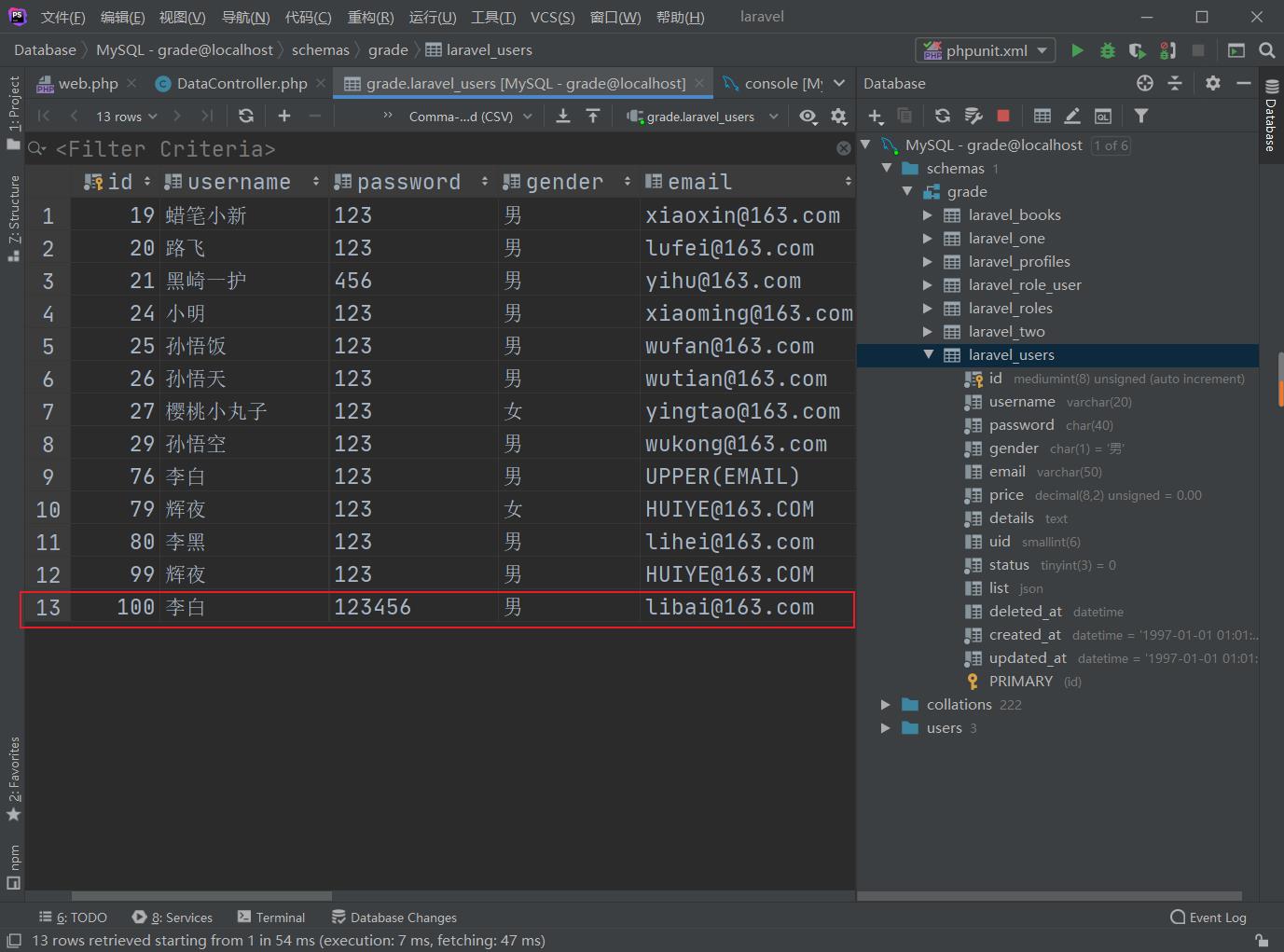Click the export data download icon
Viewport: 1284px width, 952px height.
pyautogui.click(x=563, y=116)
